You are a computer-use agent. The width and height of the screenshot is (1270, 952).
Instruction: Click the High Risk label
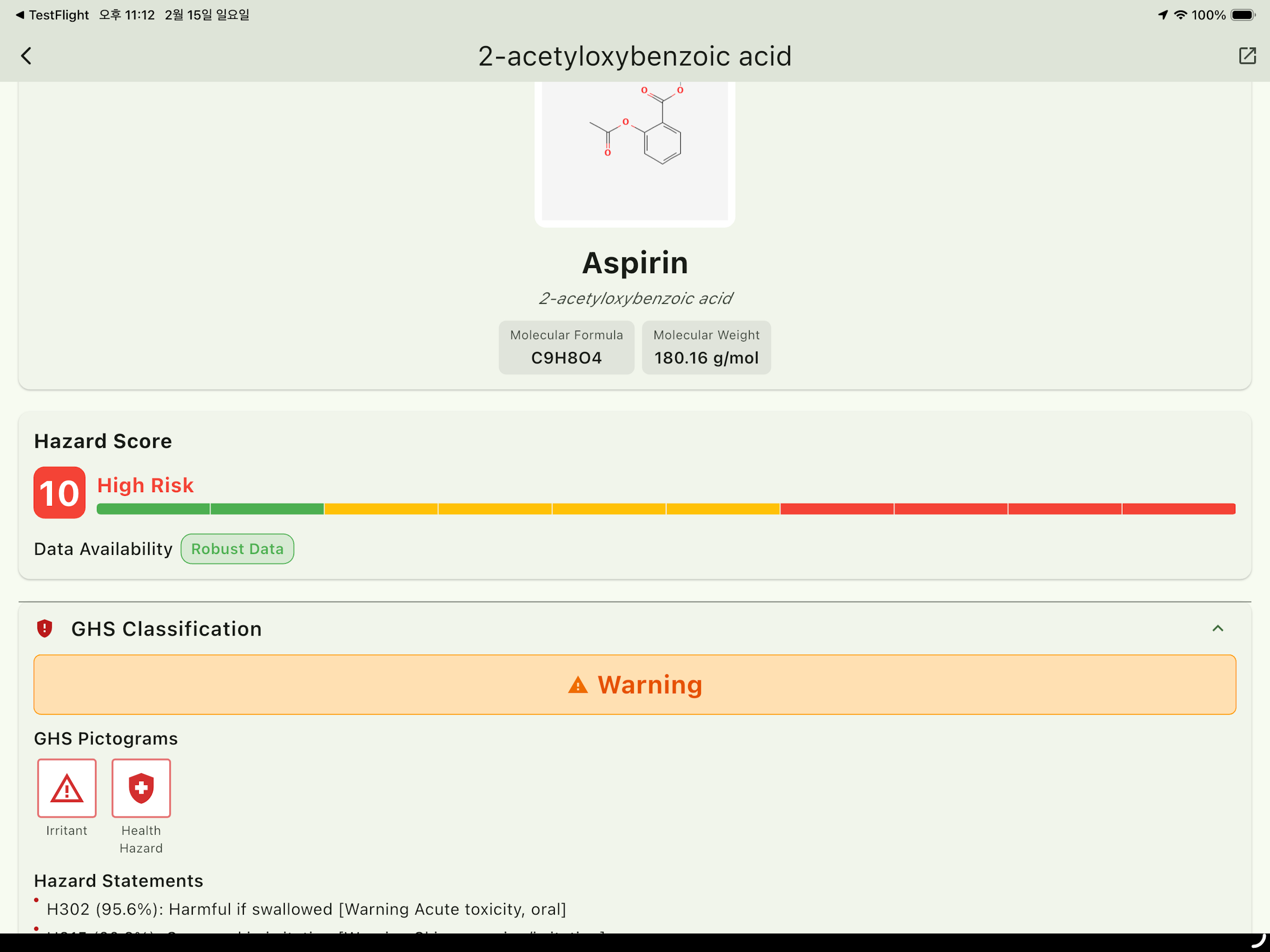145,486
